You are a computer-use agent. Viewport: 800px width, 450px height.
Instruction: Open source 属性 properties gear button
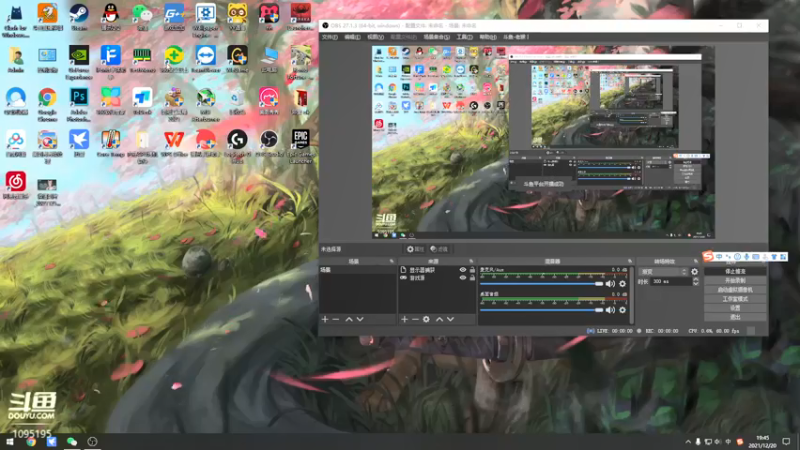415,249
